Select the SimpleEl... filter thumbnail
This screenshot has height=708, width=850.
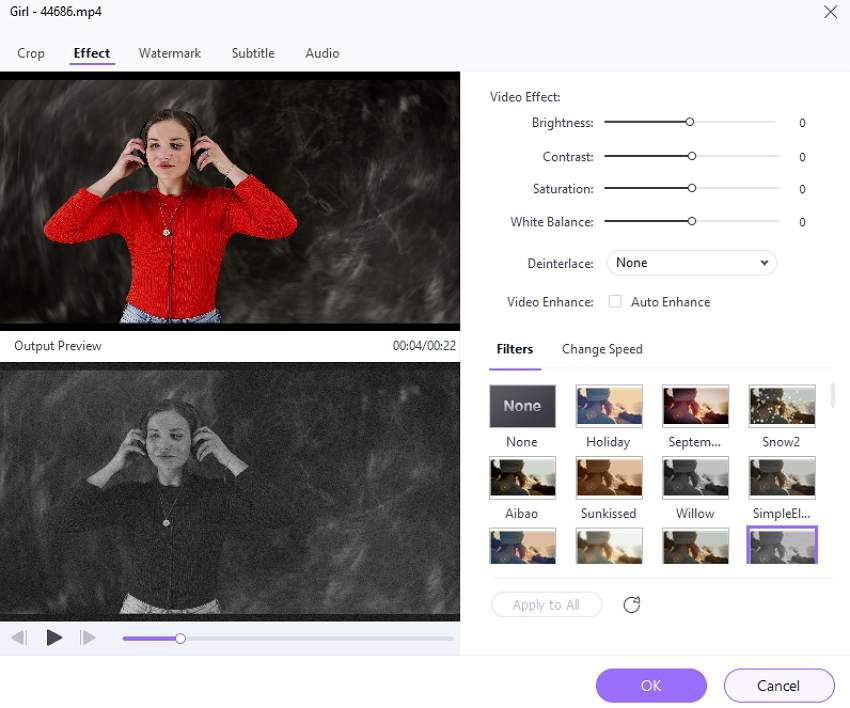click(782, 477)
